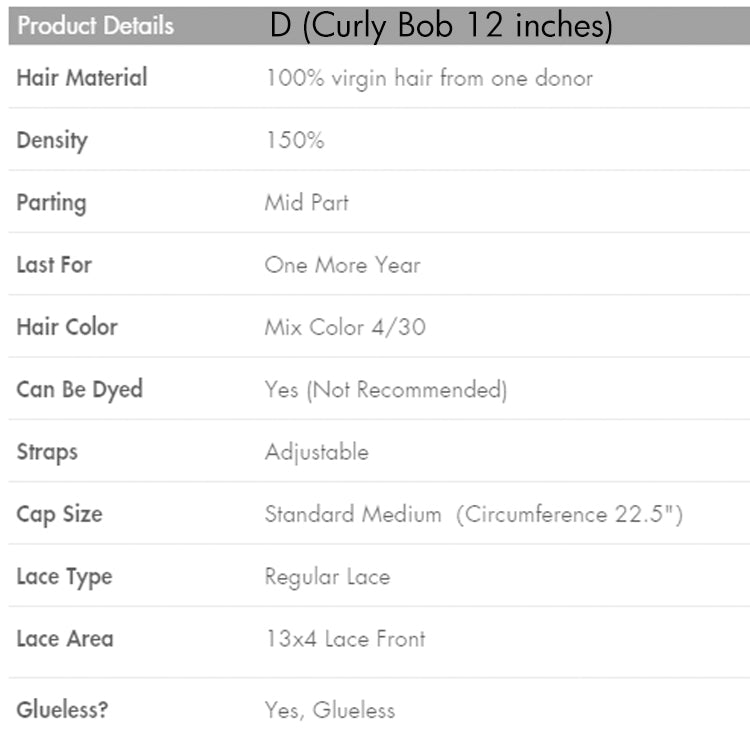Screen dimensions: 750x750
Task: Click the 150% density value
Action: click(294, 140)
